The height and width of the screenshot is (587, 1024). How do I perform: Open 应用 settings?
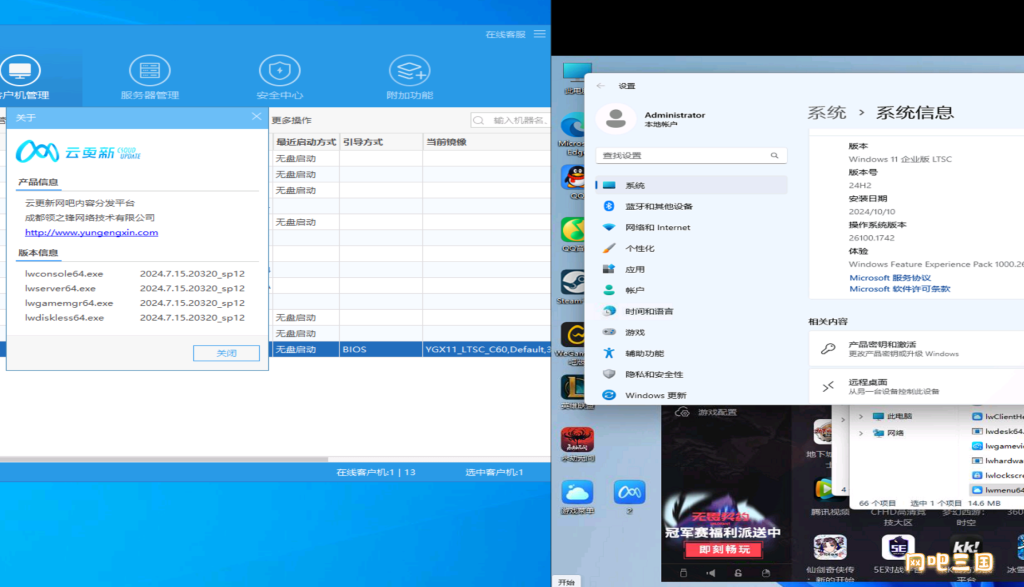click(x=691, y=269)
